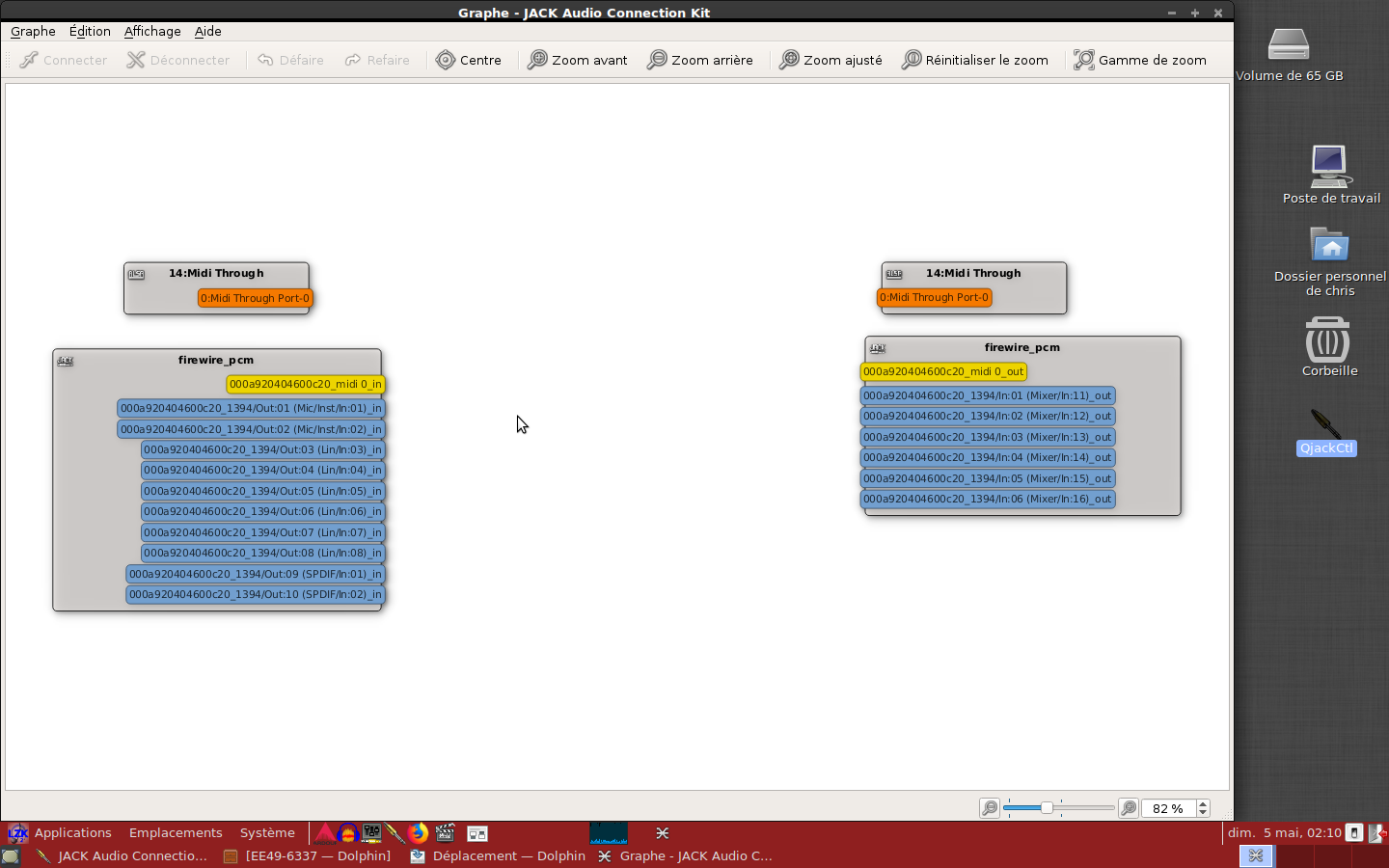Open the Système panel menu
The image size is (1389, 868).
point(267,833)
